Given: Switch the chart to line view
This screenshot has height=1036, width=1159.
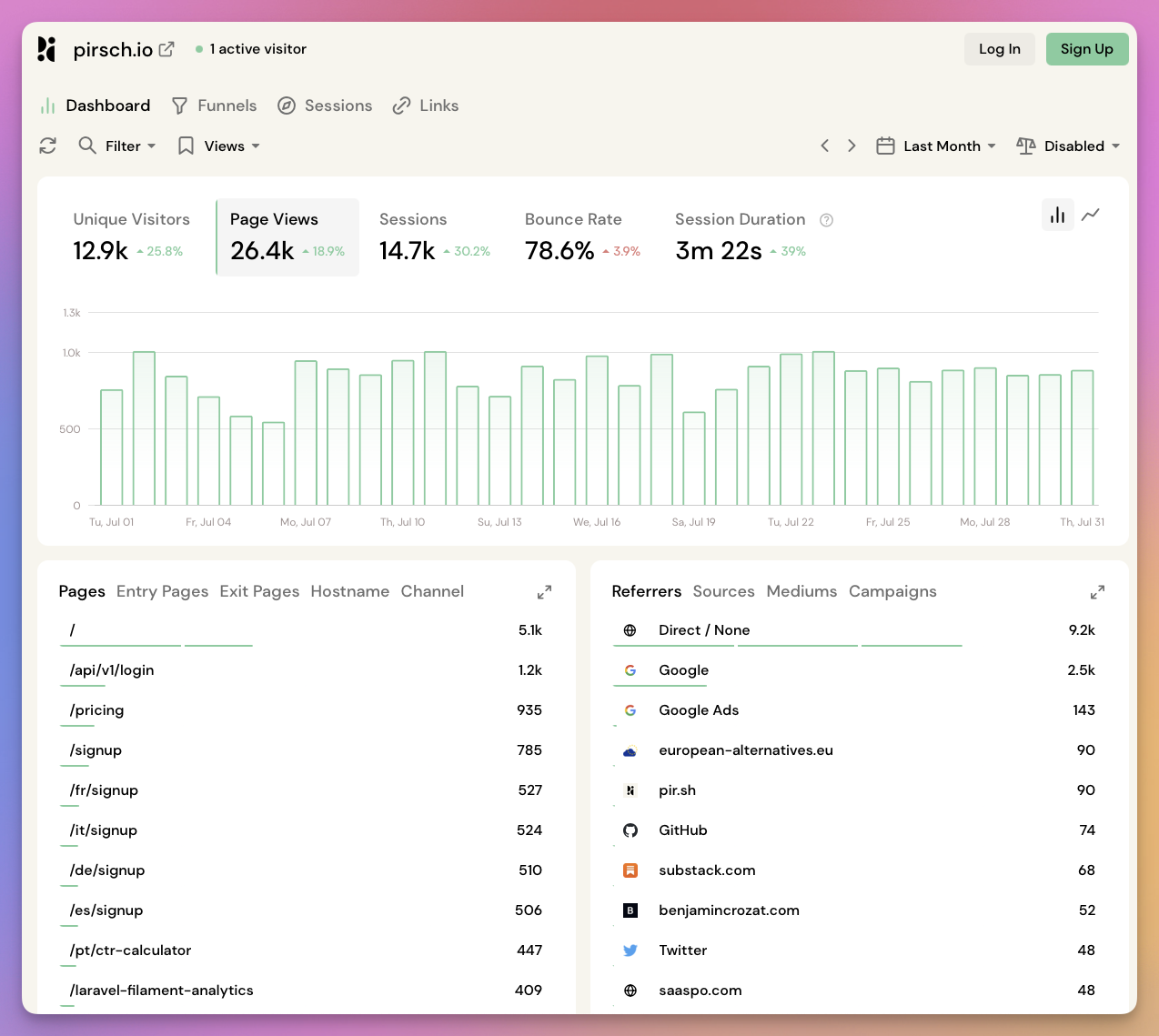Looking at the screenshot, I should (1091, 216).
